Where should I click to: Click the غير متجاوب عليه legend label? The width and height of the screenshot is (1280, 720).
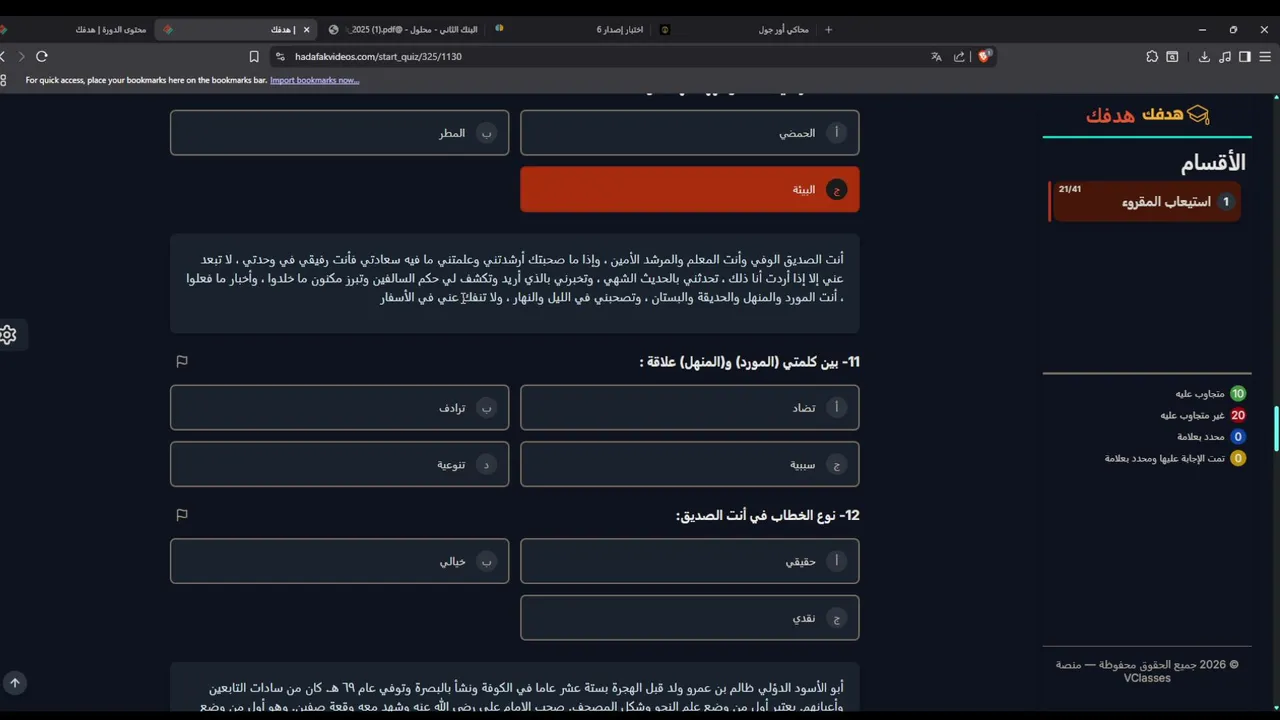click(x=1192, y=415)
